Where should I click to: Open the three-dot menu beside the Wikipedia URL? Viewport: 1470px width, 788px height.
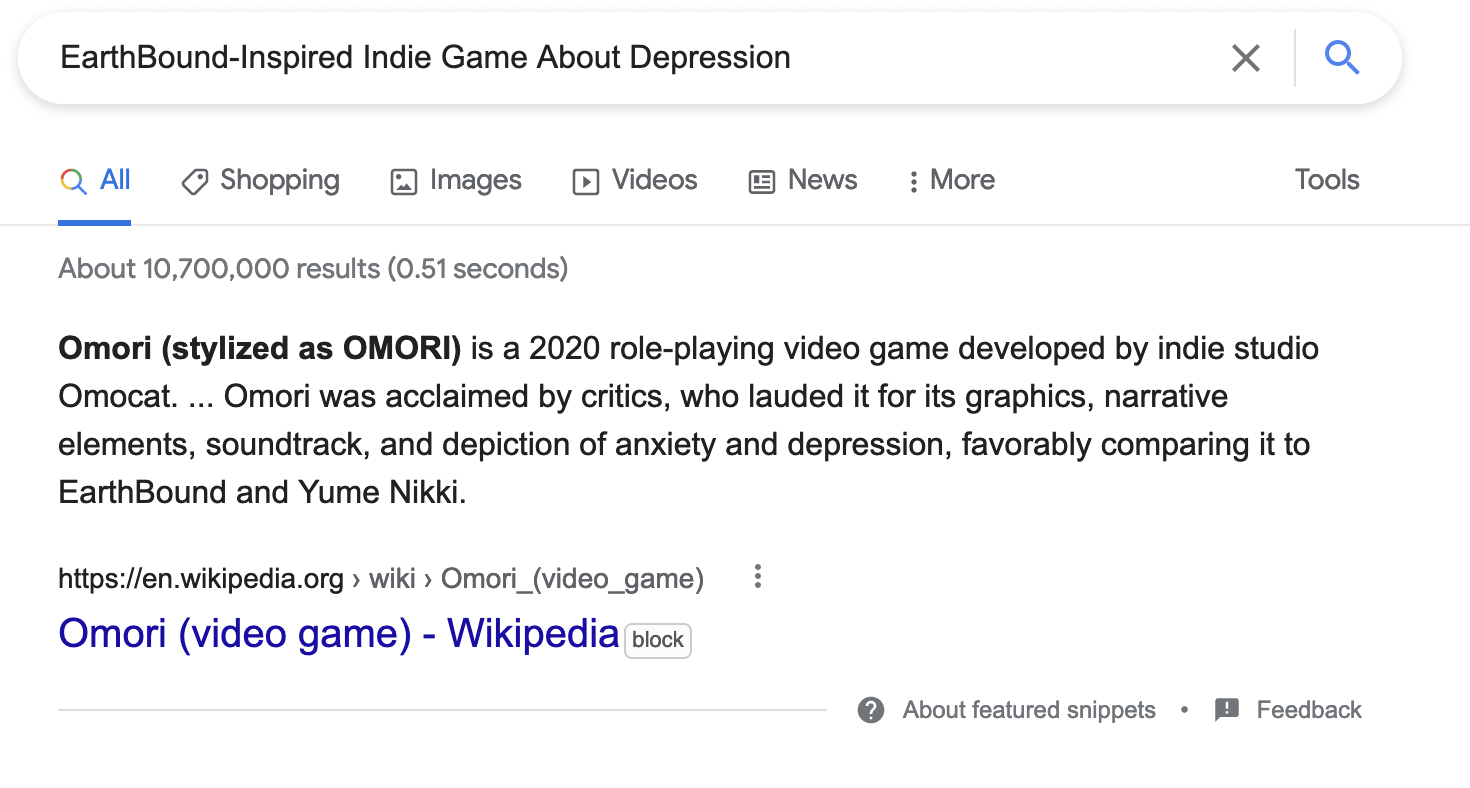click(x=757, y=577)
